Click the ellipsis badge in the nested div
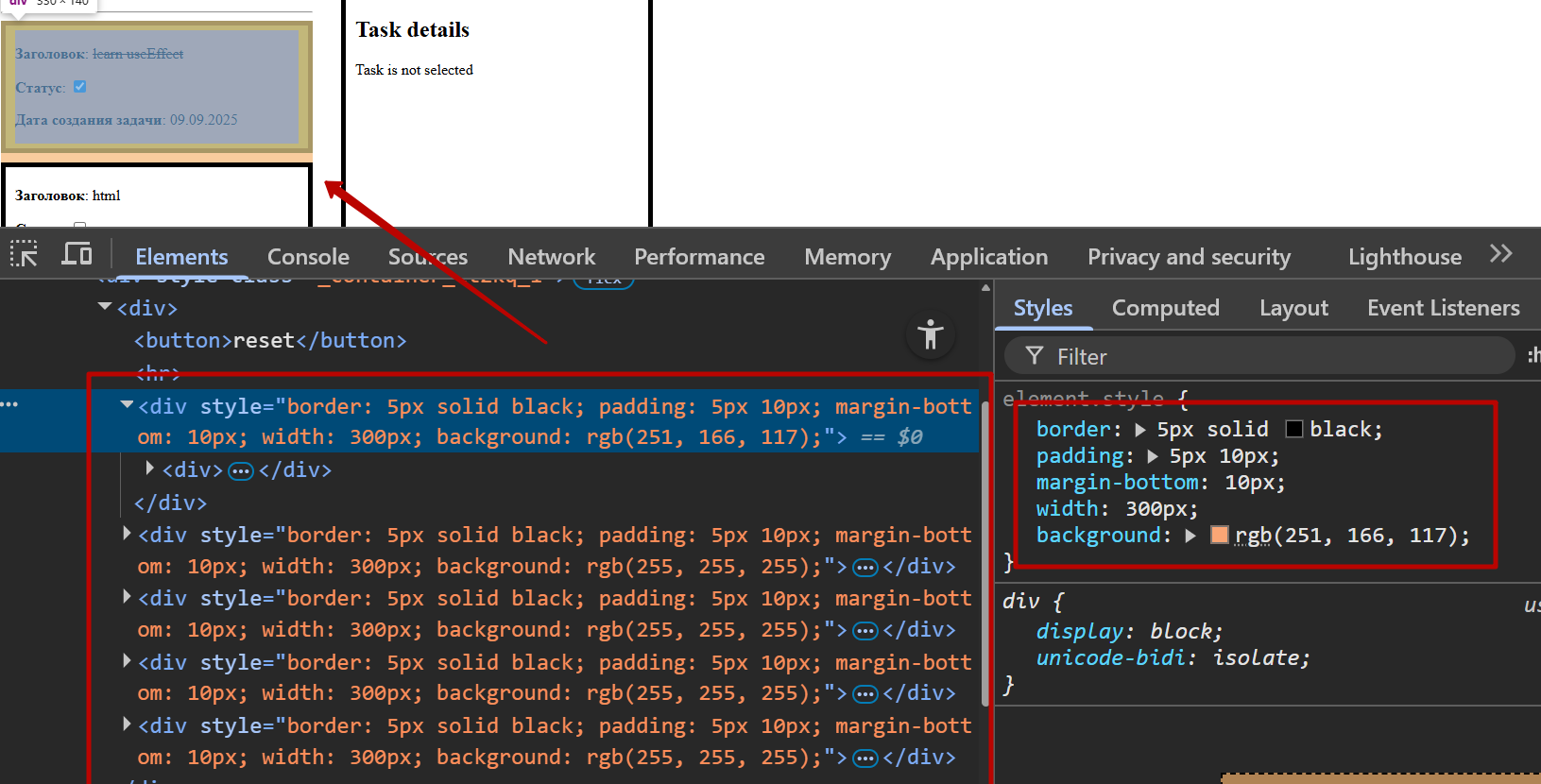The image size is (1541, 784). click(x=242, y=470)
